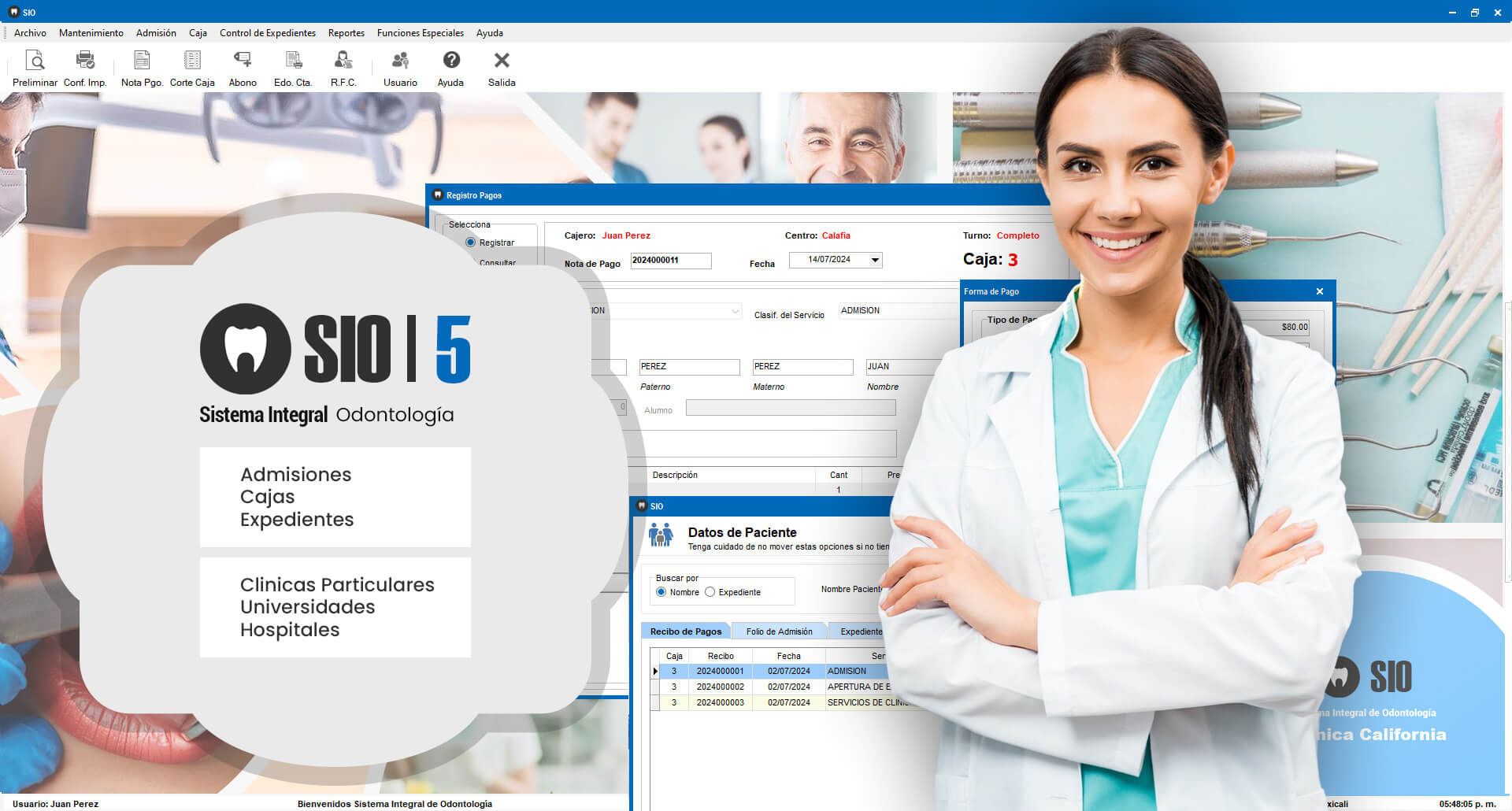Click the Recibo column header

point(720,656)
